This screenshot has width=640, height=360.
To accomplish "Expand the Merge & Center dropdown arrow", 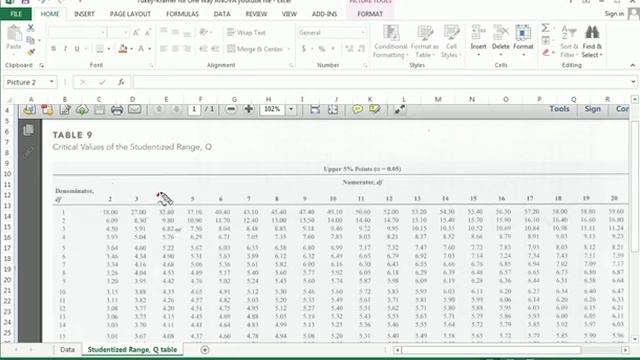I will (x=289, y=49).
